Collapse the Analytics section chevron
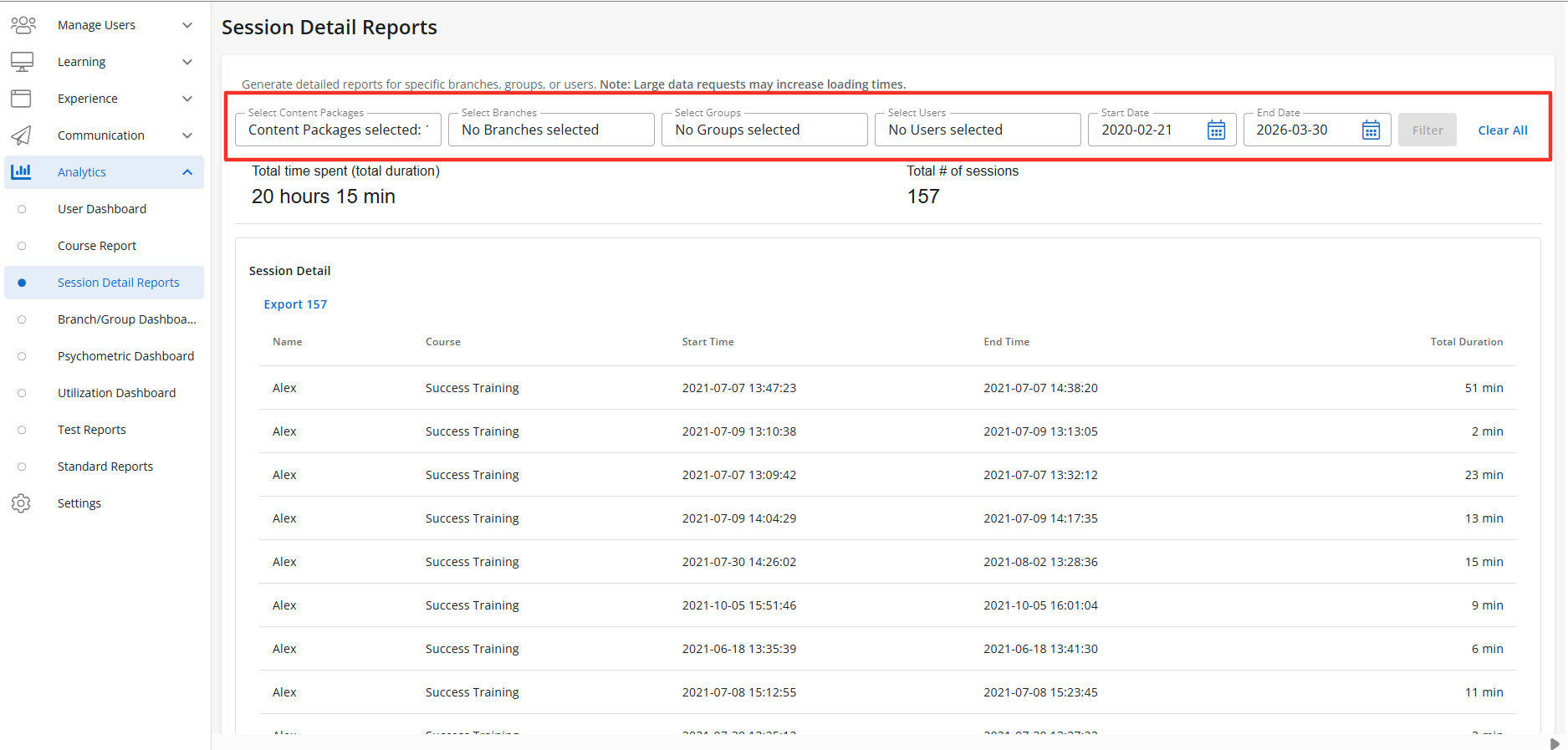Screen dimensions: 1568x750 tap(187, 172)
